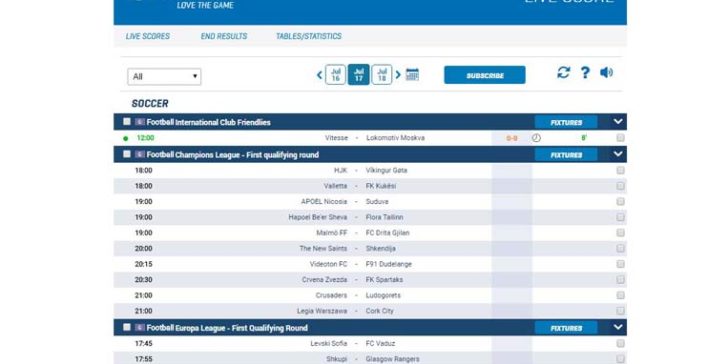
Task: Open the All sports dropdown
Action: (164, 77)
